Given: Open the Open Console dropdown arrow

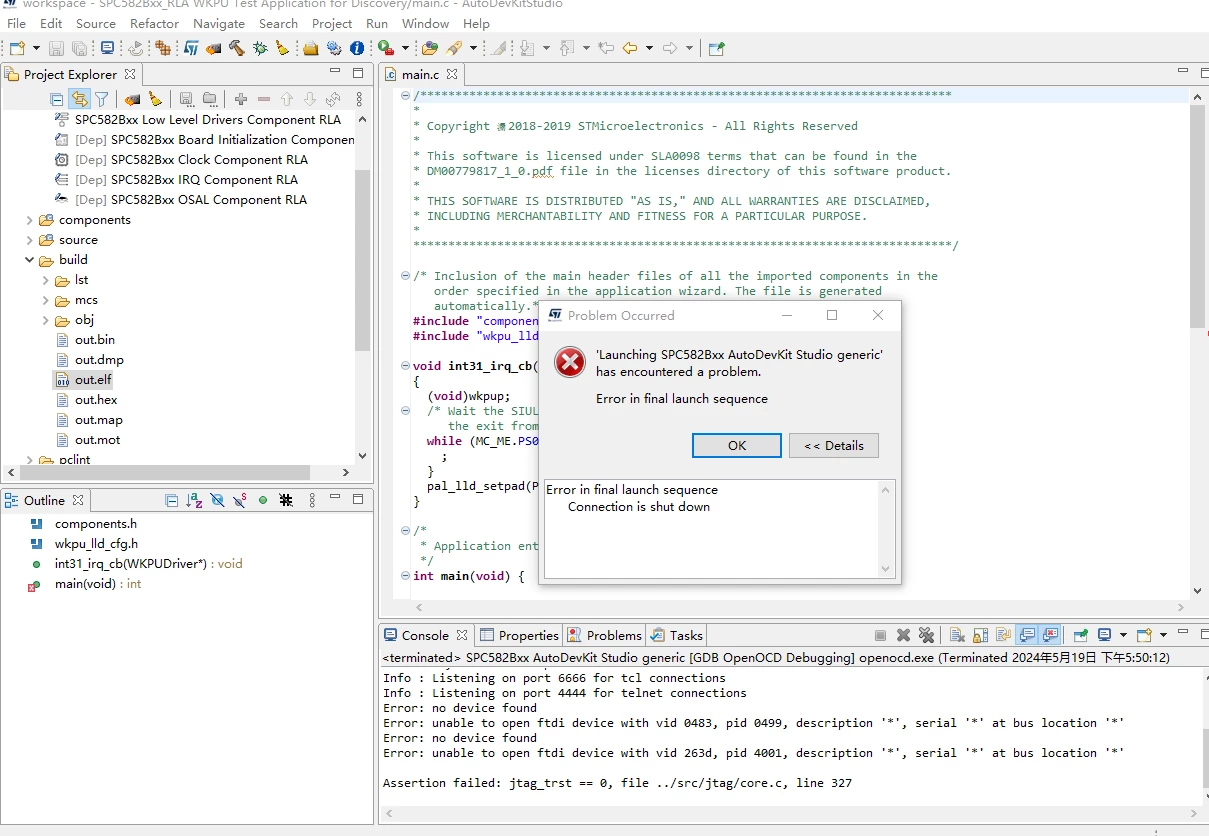Looking at the screenshot, I should [1163, 635].
